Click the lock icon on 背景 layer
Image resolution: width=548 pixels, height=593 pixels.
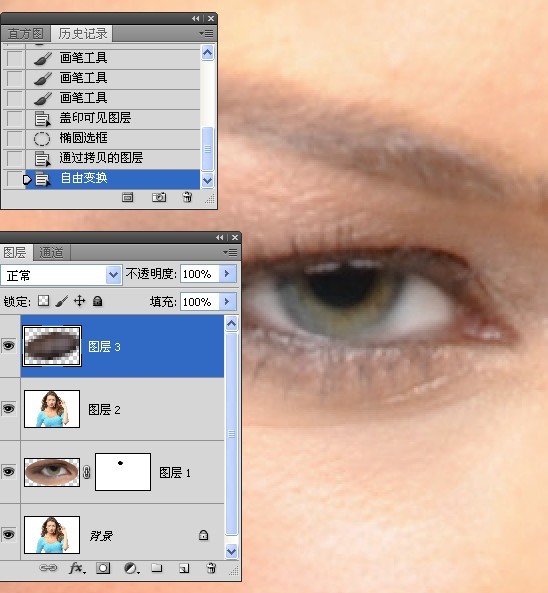point(203,535)
